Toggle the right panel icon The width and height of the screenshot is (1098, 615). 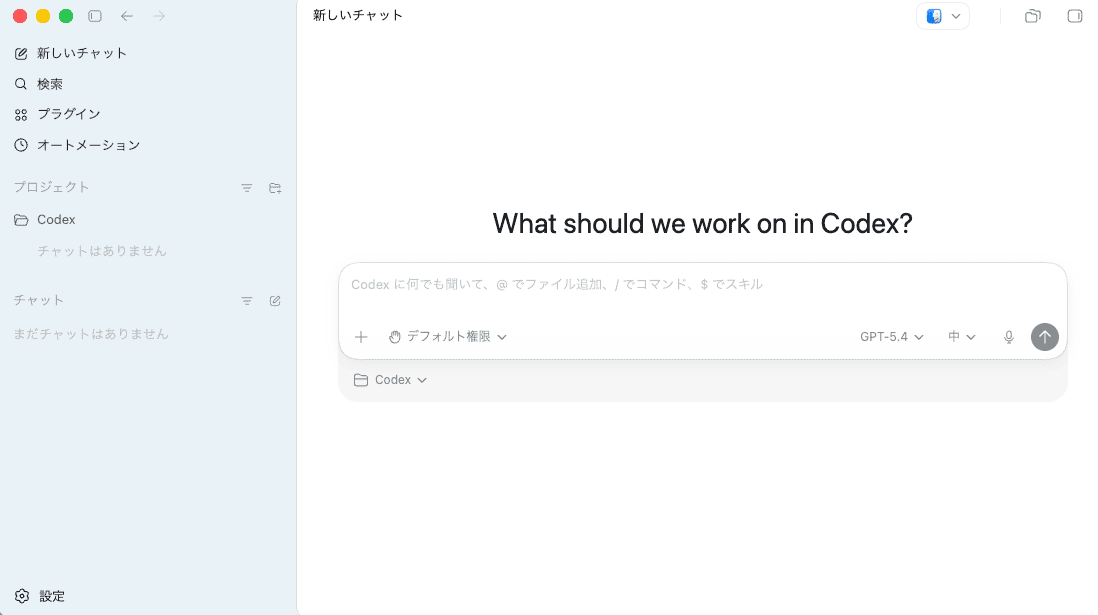point(1074,16)
